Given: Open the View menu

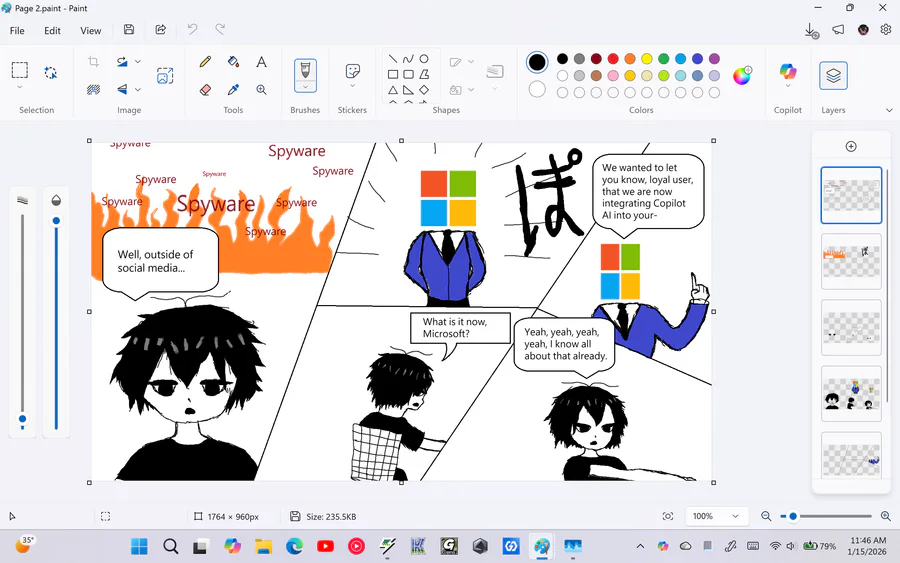Looking at the screenshot, I should point(91,30).
